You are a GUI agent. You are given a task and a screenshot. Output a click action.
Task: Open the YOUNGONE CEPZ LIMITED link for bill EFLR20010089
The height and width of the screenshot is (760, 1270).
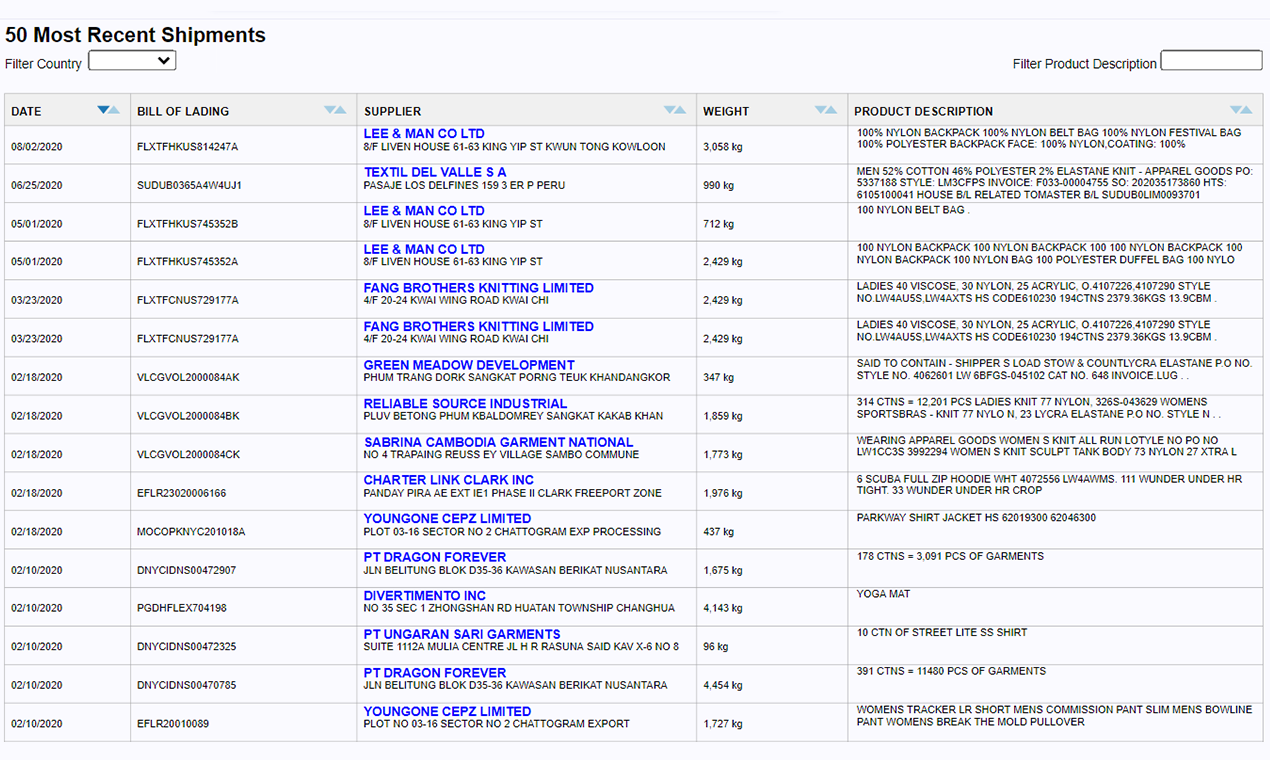447,711
